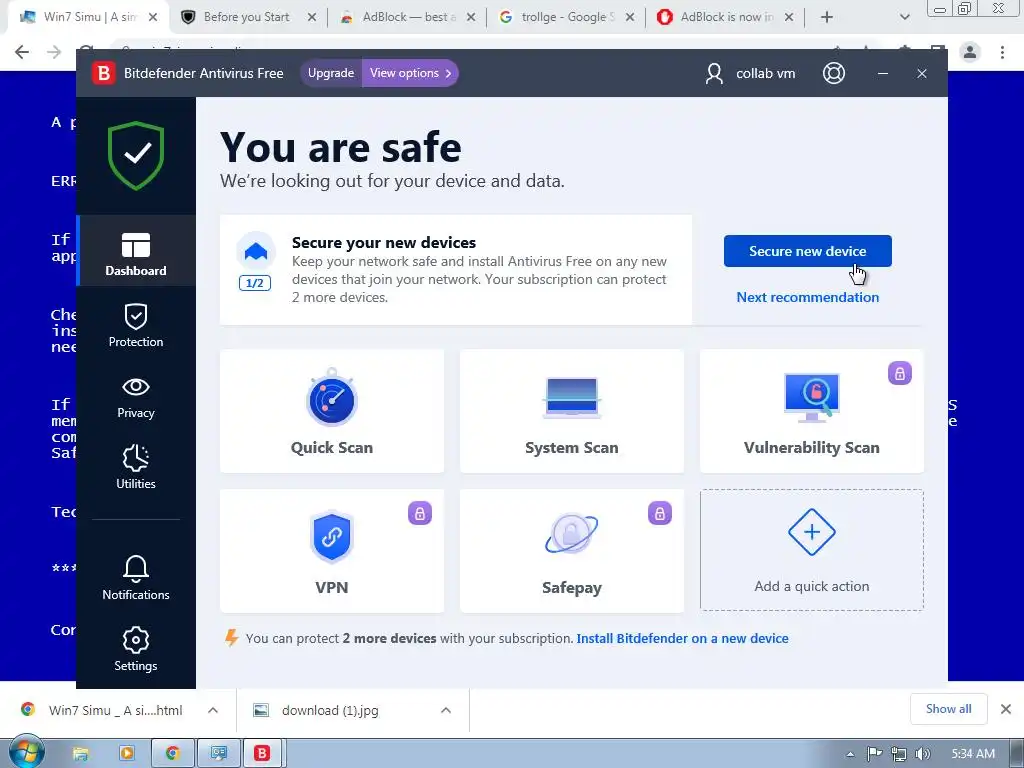Click Windows Start button
1024x768 pixels.
coord(26,753)
